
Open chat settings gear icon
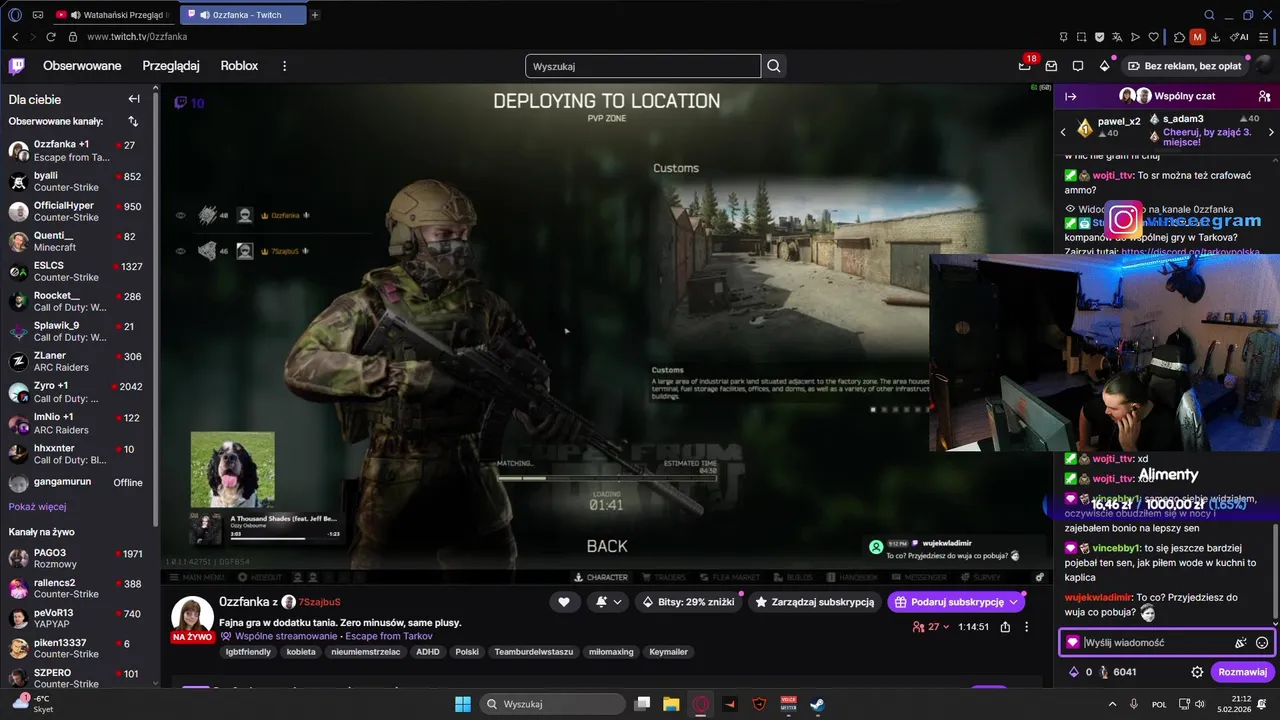(1197, 672)
